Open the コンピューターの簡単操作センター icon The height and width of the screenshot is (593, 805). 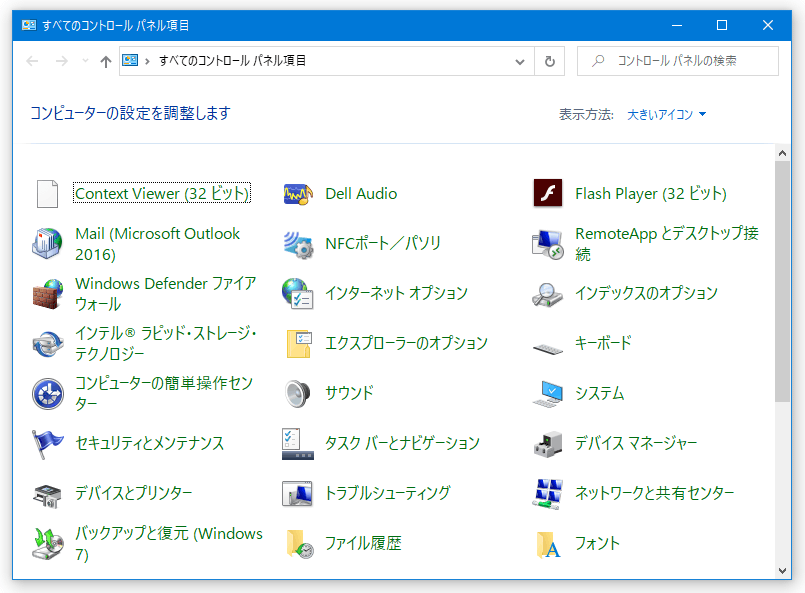pos(48,394)
